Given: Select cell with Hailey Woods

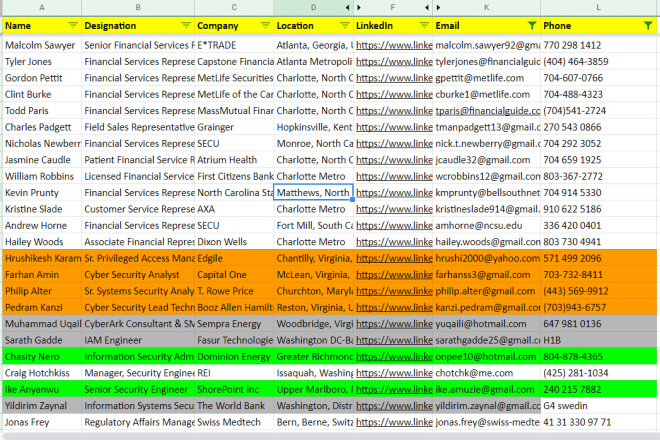Looking at the screenshot, I should pyautogui.click(x=42, y=242).
